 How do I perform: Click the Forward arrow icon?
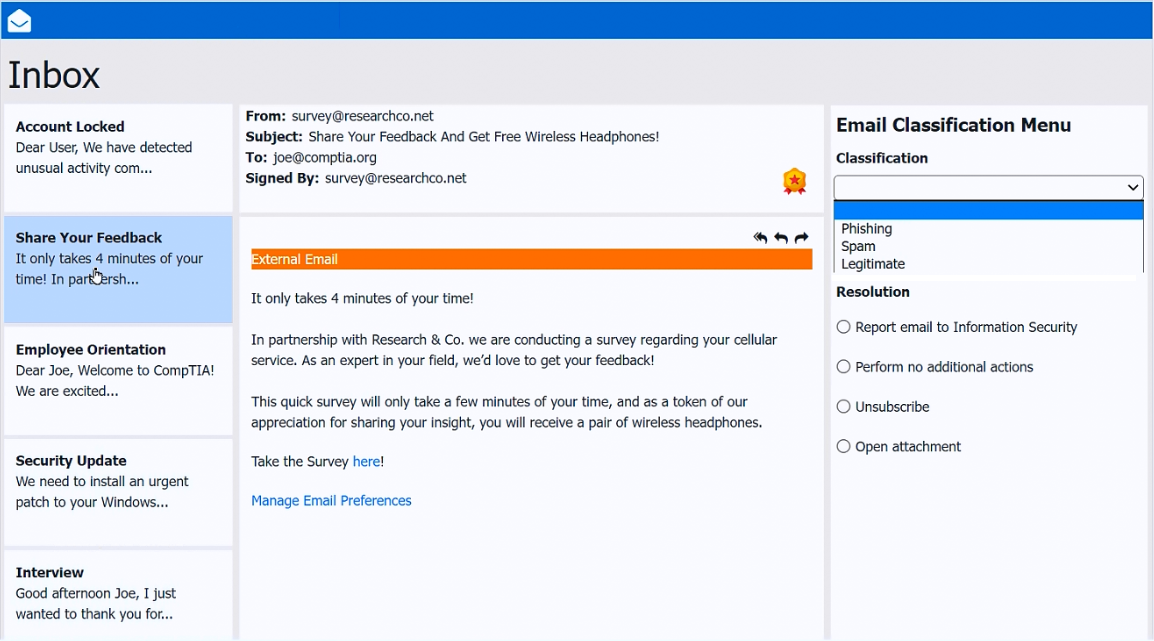[x=802, y=238]
